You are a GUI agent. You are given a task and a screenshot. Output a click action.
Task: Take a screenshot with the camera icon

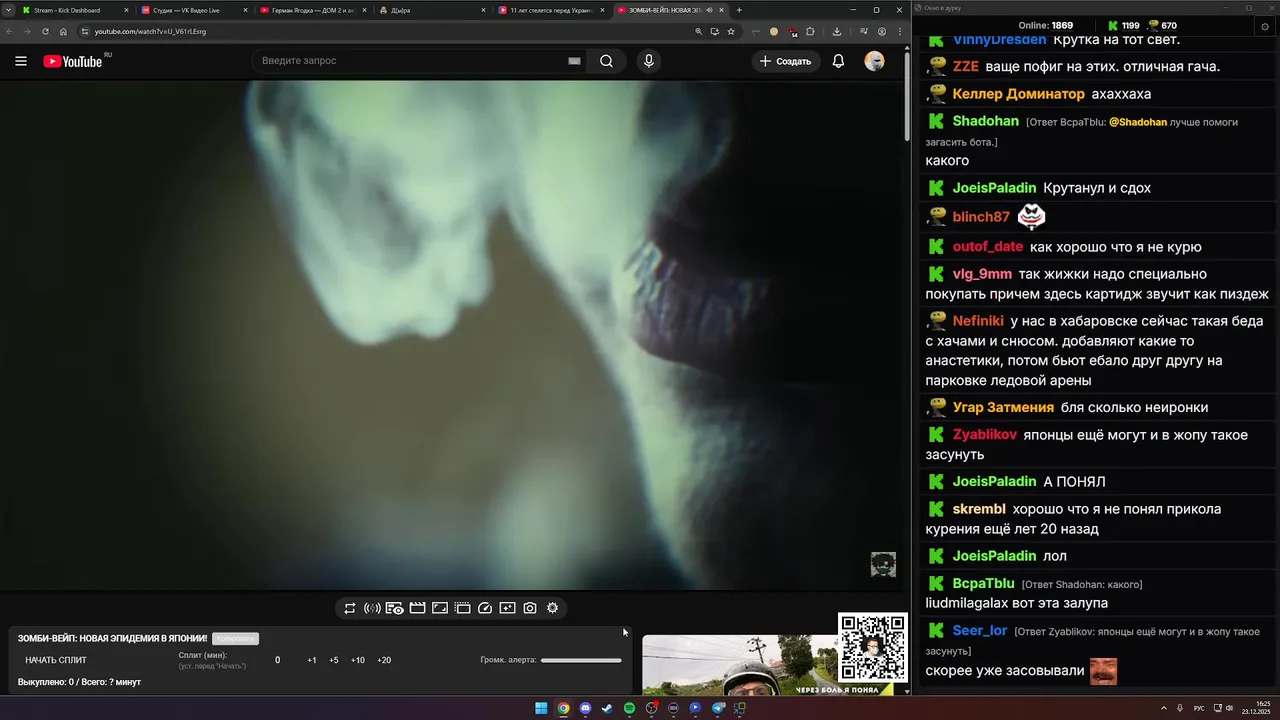[530, 608]
